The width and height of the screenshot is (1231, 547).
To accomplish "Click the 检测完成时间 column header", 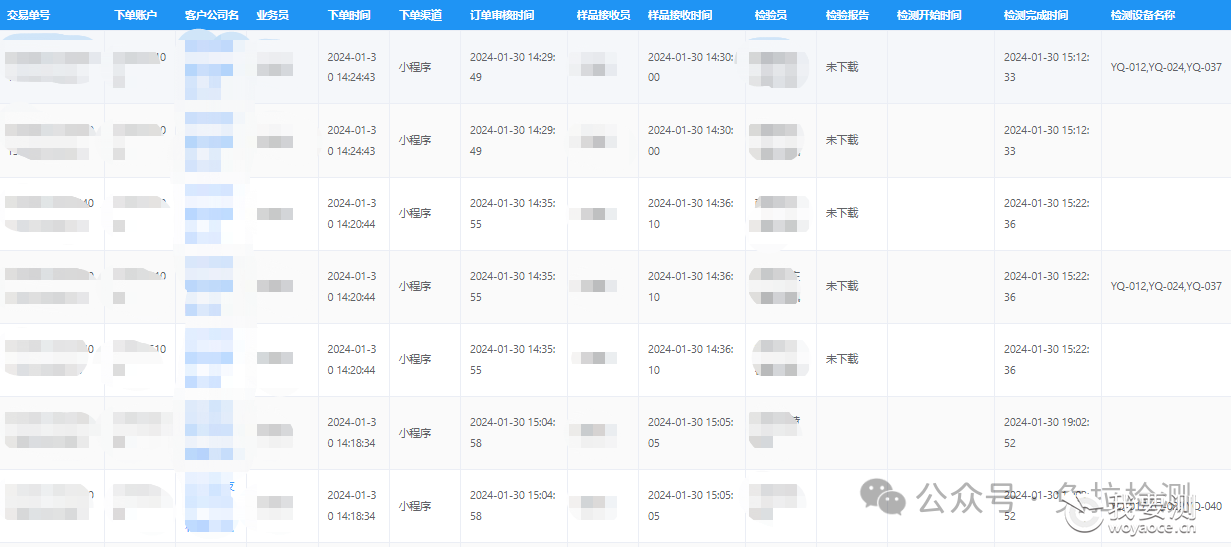I will click(x=1036, y=16).
